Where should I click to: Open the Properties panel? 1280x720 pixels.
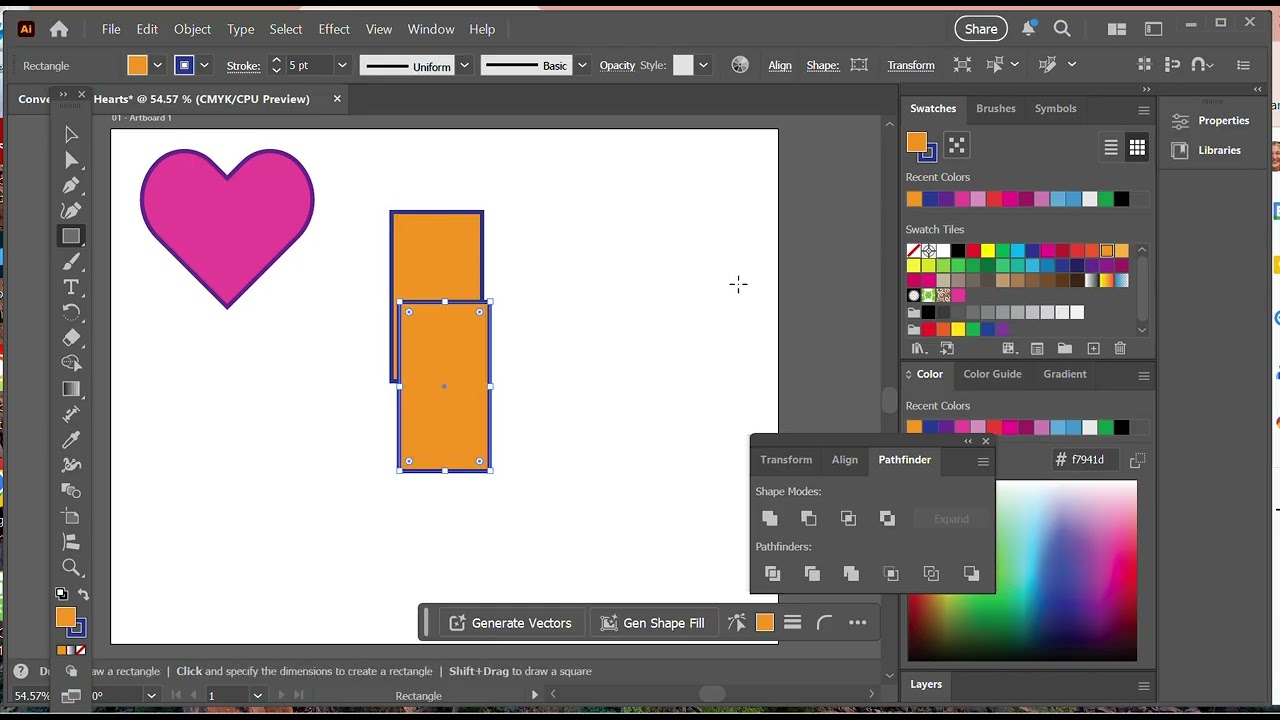click(x=1211, y=120)
